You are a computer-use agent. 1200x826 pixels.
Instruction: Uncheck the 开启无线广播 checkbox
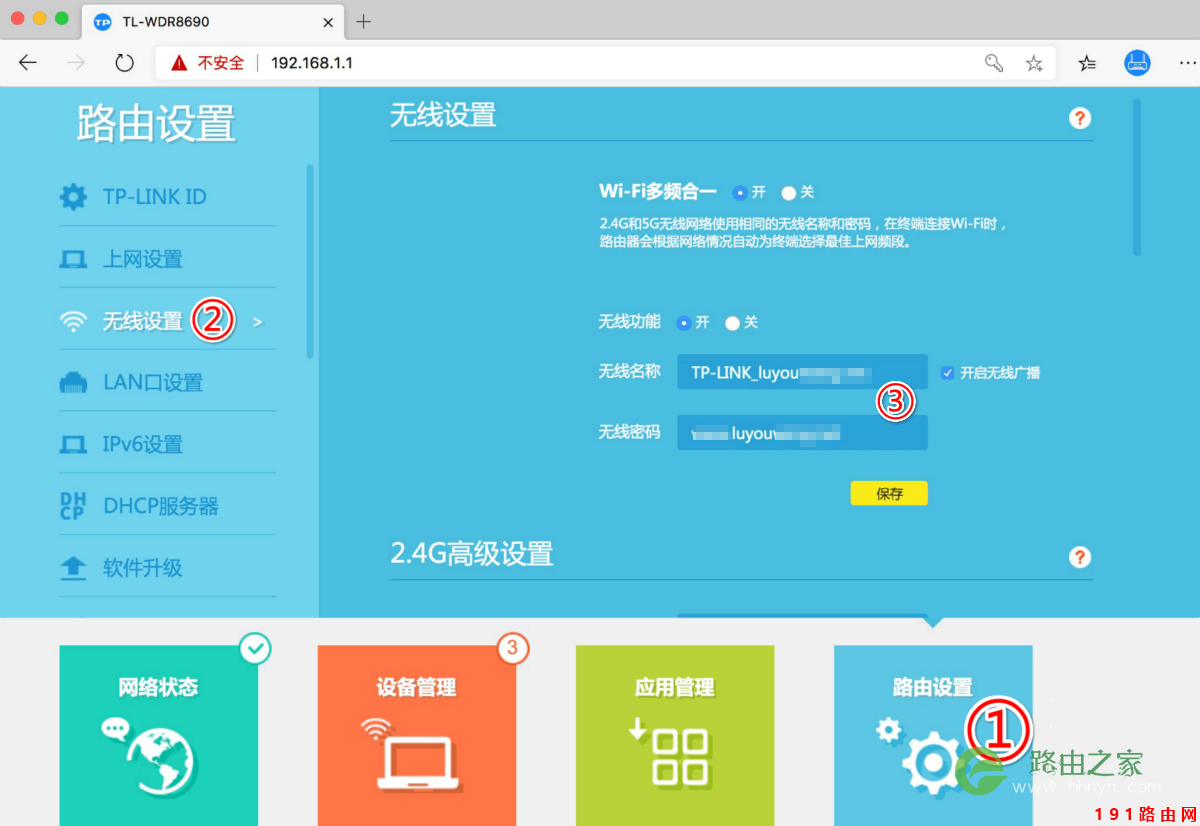[x=946, y=372]
